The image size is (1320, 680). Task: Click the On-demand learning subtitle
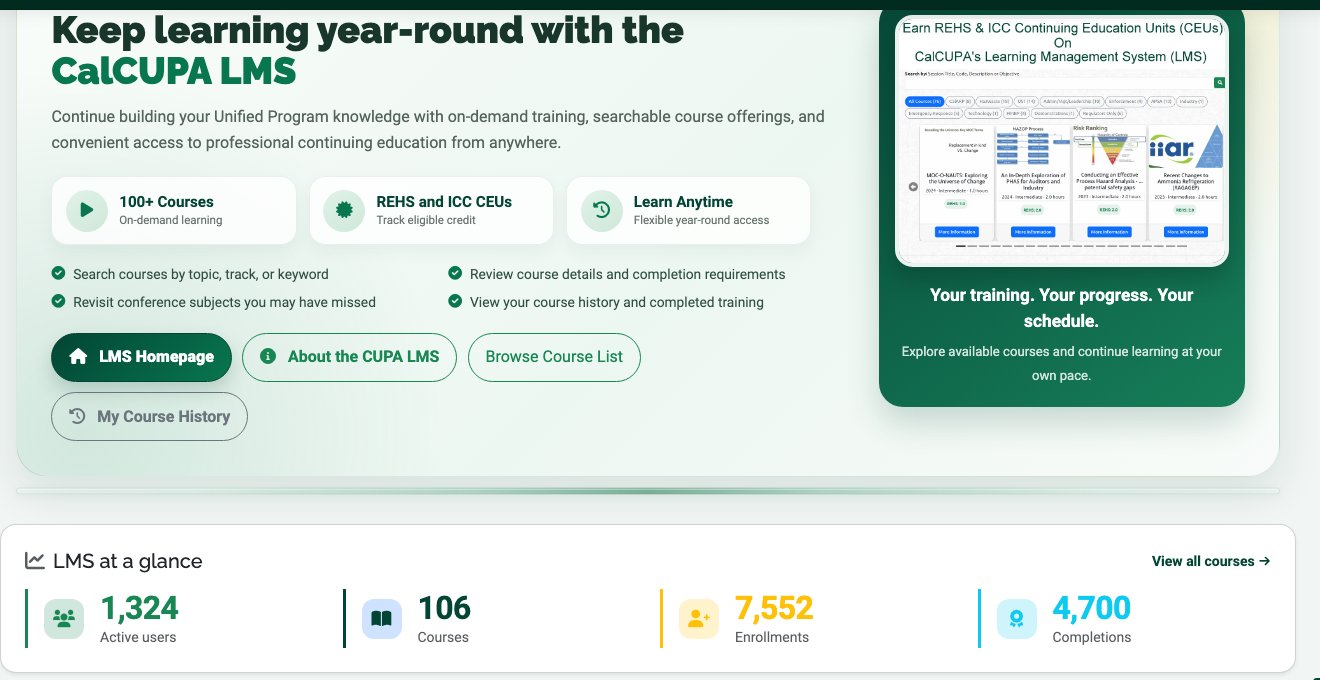(171, 220)
